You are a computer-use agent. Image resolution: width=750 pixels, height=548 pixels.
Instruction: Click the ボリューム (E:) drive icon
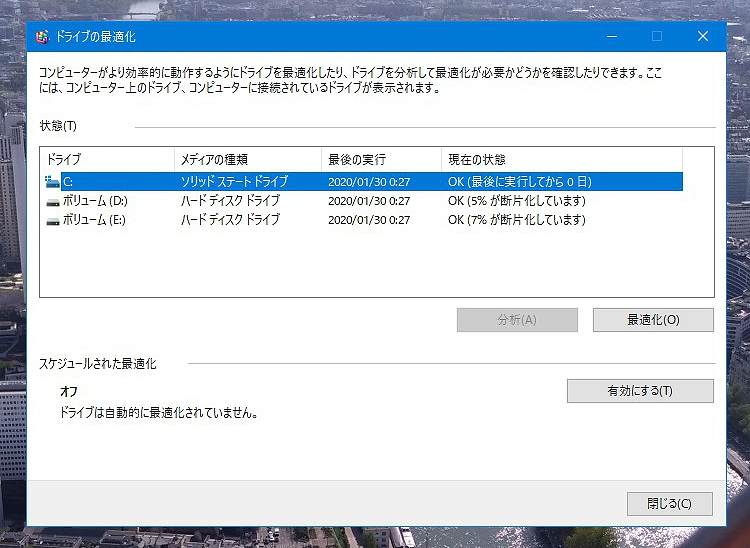[x=53, y=220]
